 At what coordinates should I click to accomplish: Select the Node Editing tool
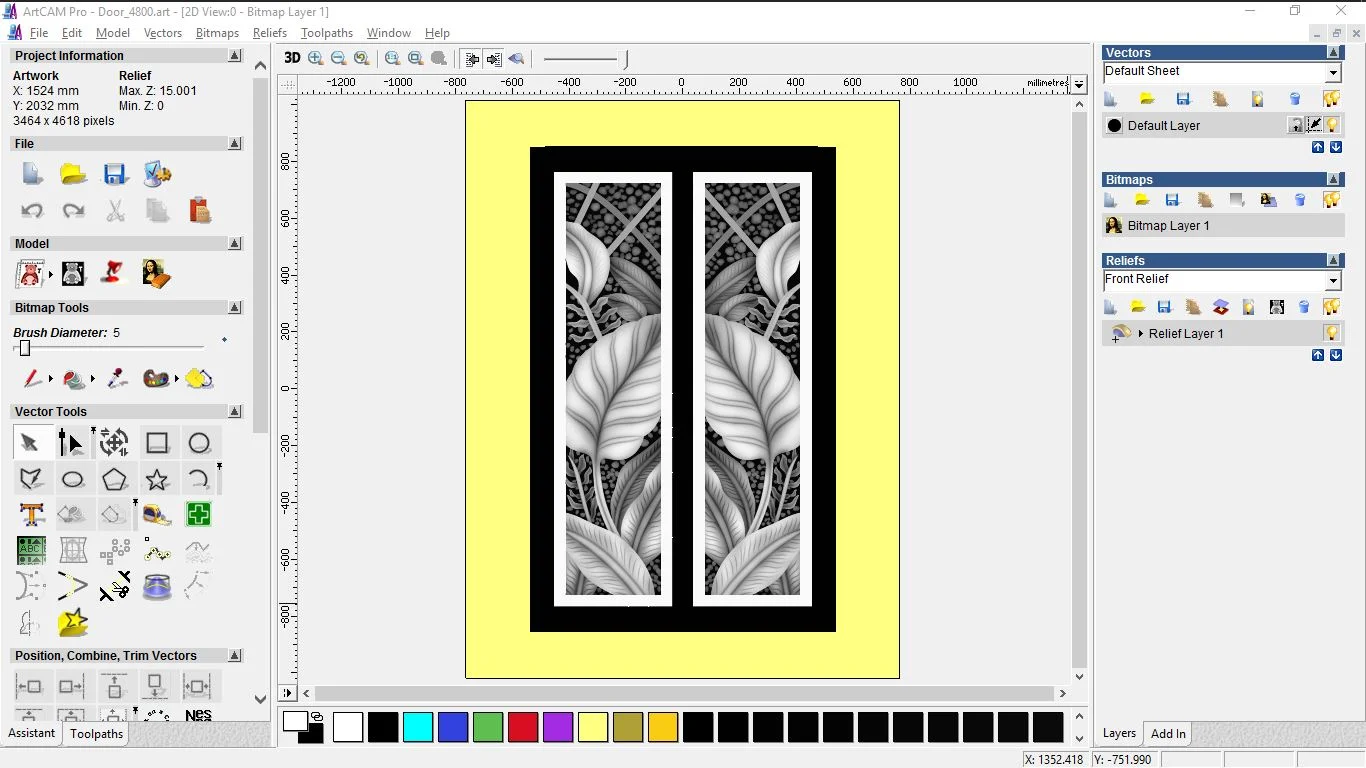[73, 442]
